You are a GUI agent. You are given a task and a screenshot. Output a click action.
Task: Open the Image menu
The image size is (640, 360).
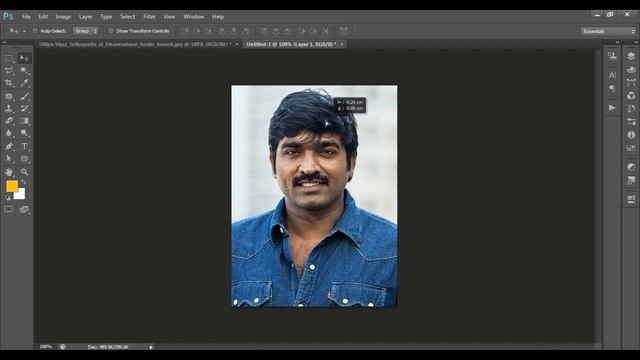63,17
